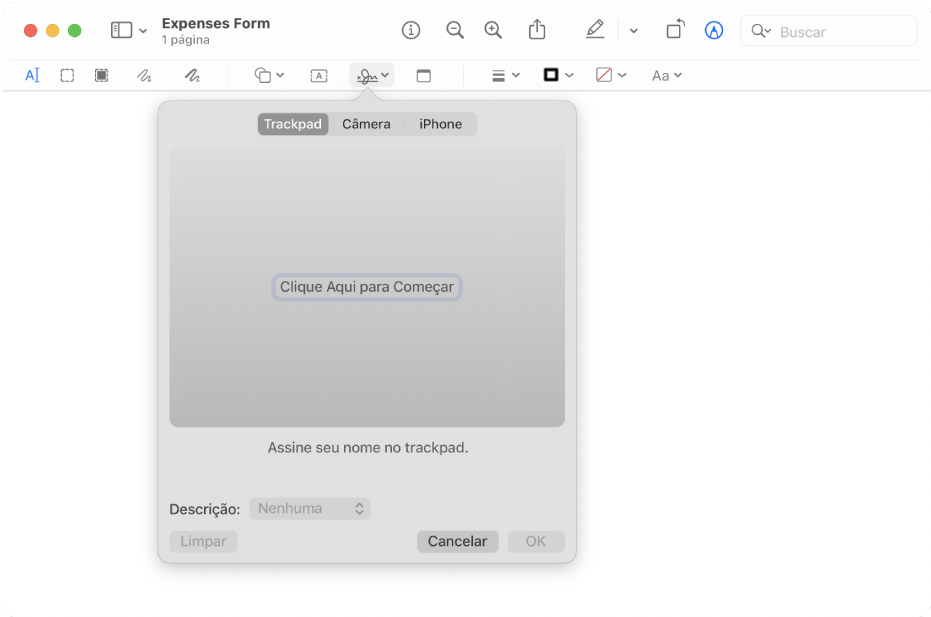Switch to the Câmera tab
This screenshot has width=931, height=617.
pos(366,124)
